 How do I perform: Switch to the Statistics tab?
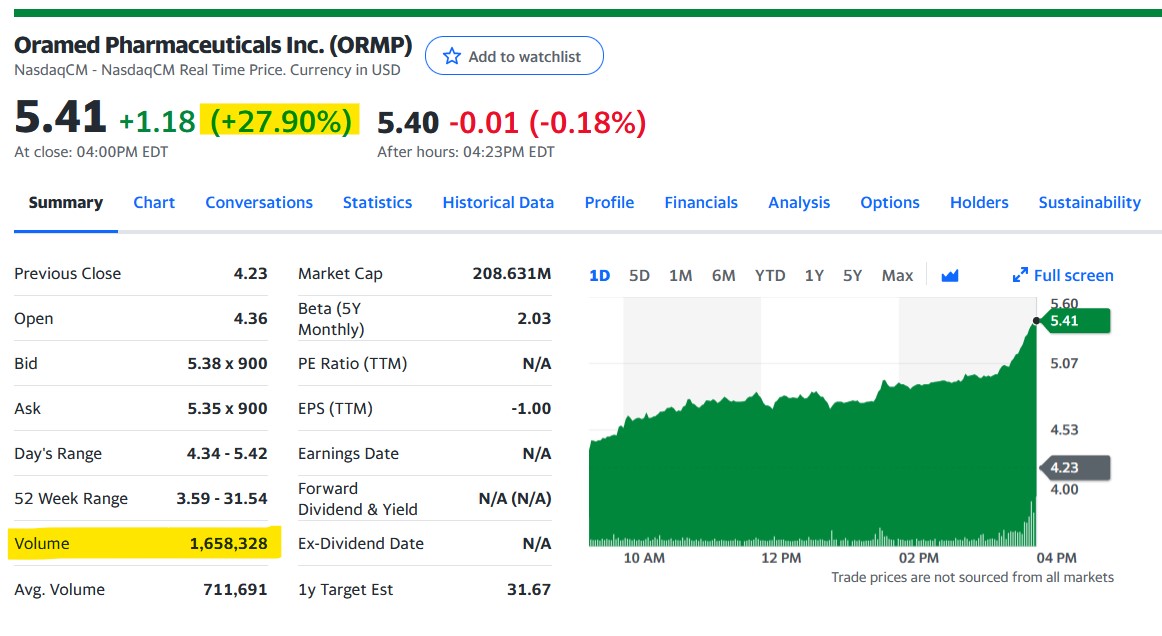click(x=377, y=202)
